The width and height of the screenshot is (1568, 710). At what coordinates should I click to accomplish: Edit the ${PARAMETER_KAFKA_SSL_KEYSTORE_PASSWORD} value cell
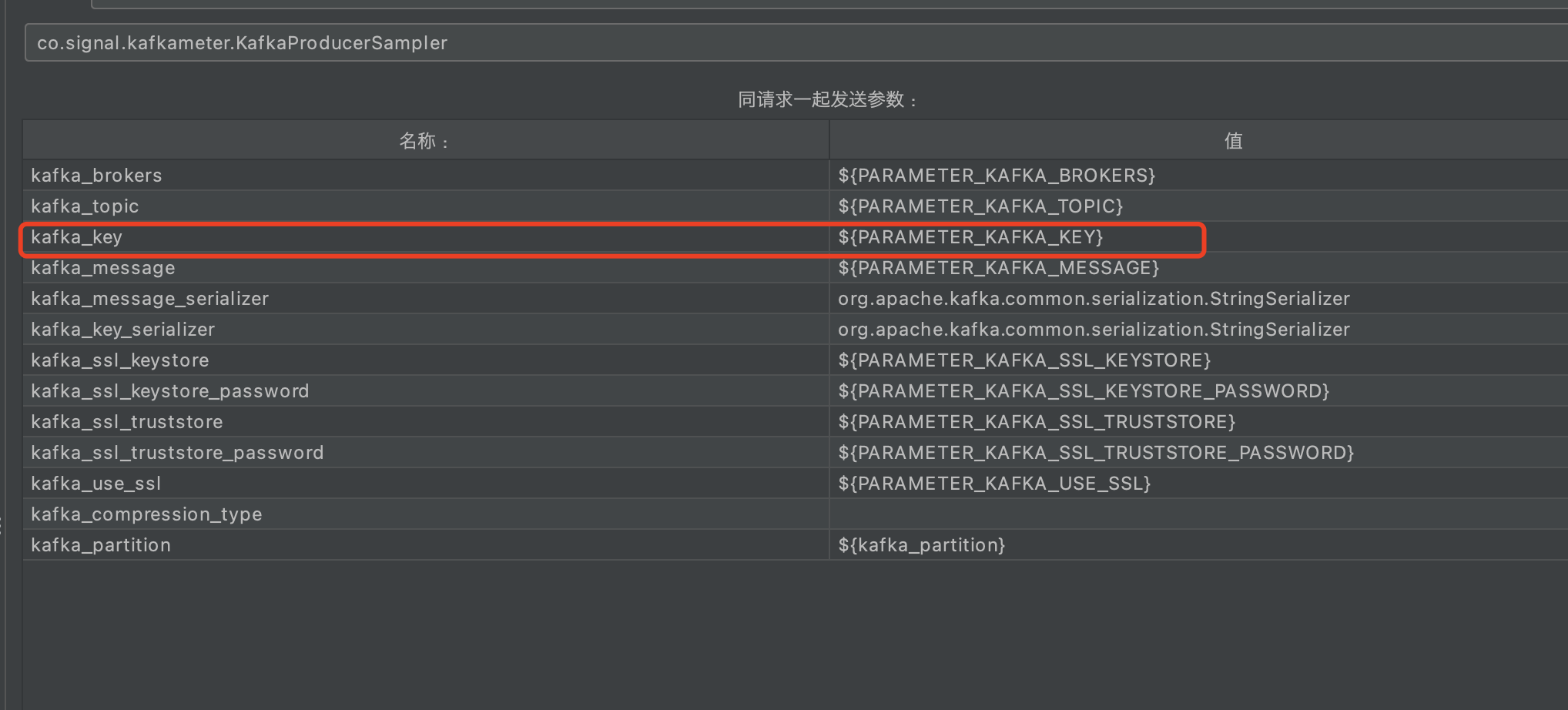tap(1198, 391)
